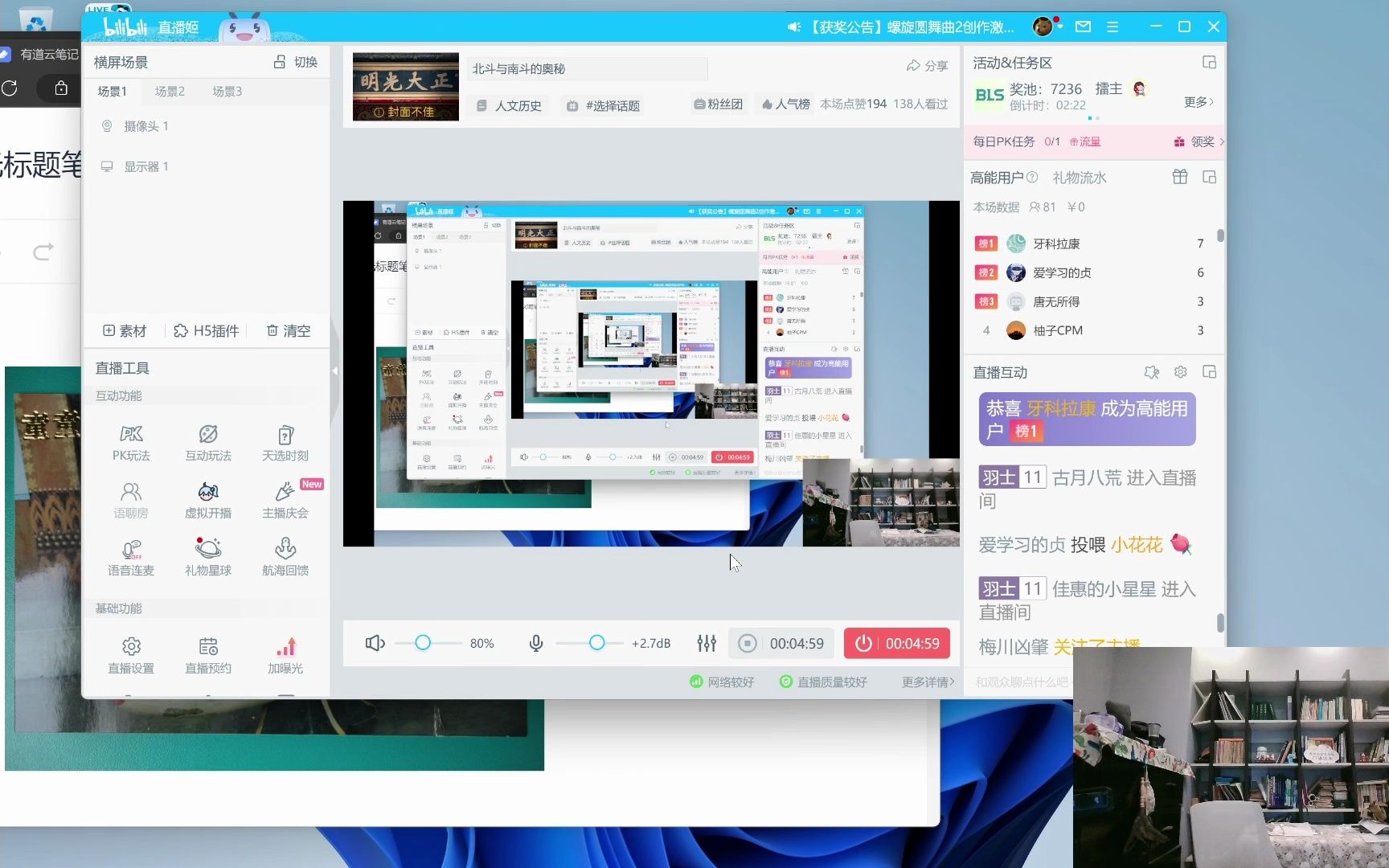Click refresh icon in background browser
The image size is (1389, 868).
tap(10, 88)
